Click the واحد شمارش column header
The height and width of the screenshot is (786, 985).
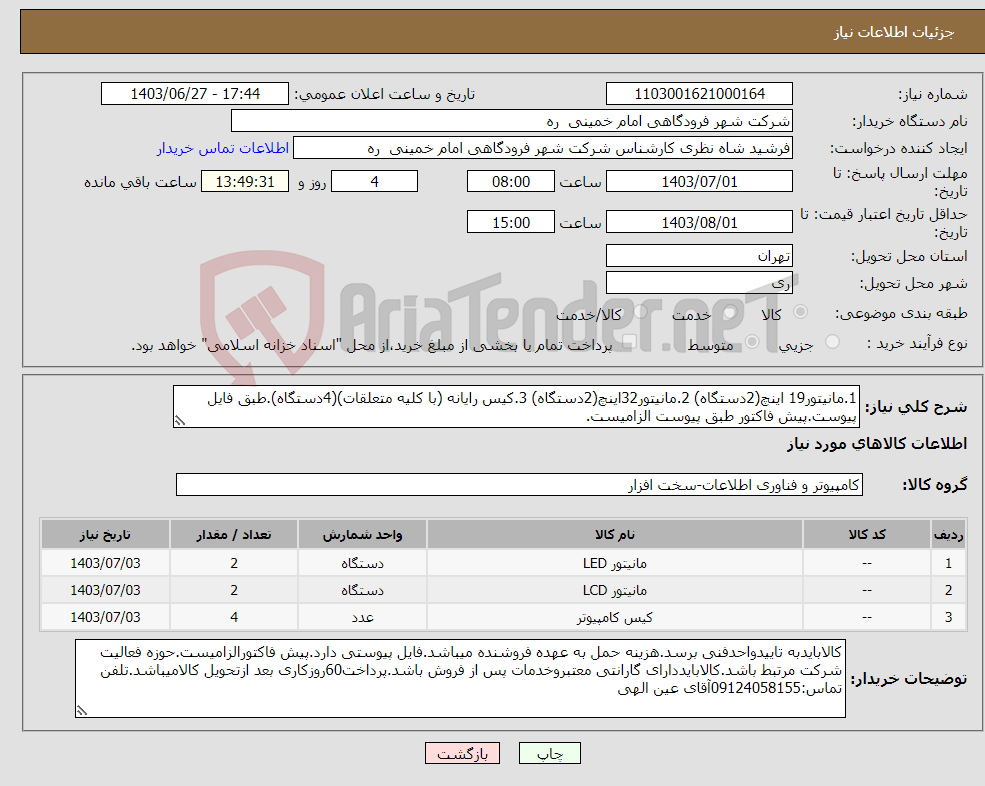tap(362, 535)
